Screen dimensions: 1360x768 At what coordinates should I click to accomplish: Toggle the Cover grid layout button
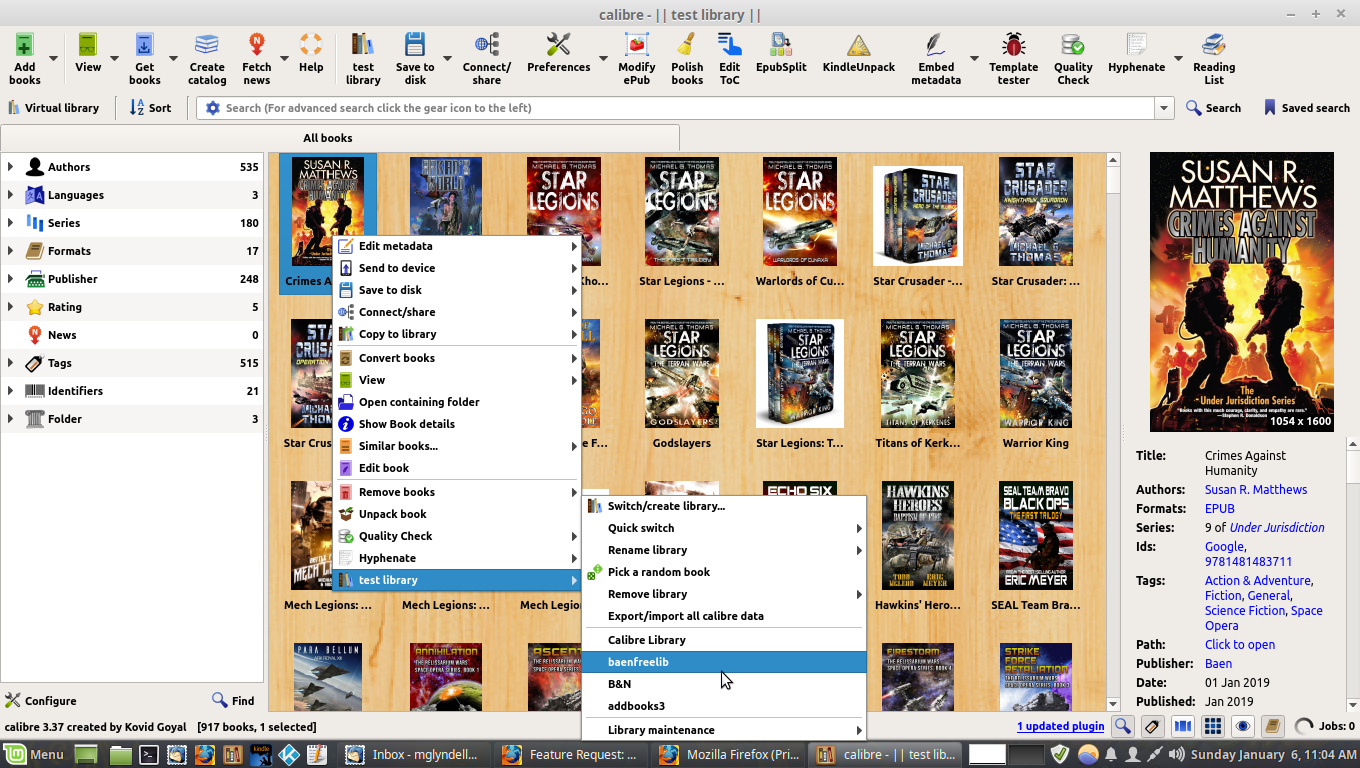click(1213, 727)
